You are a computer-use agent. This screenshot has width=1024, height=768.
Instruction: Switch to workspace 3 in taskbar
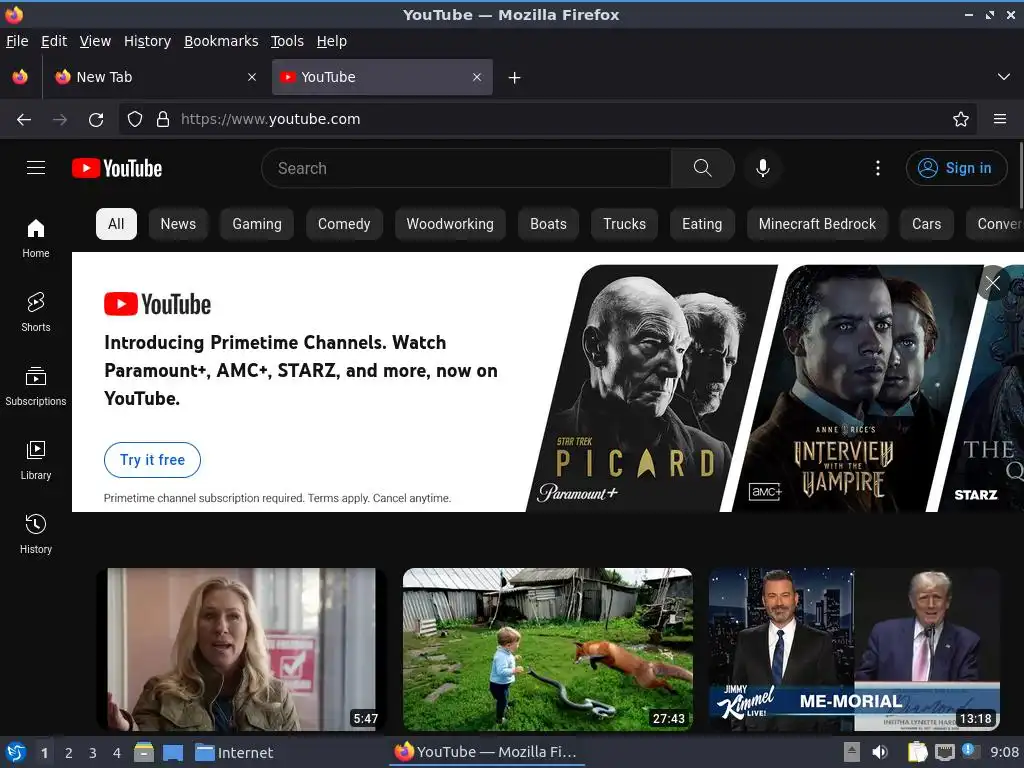click(x=93, y=753)
